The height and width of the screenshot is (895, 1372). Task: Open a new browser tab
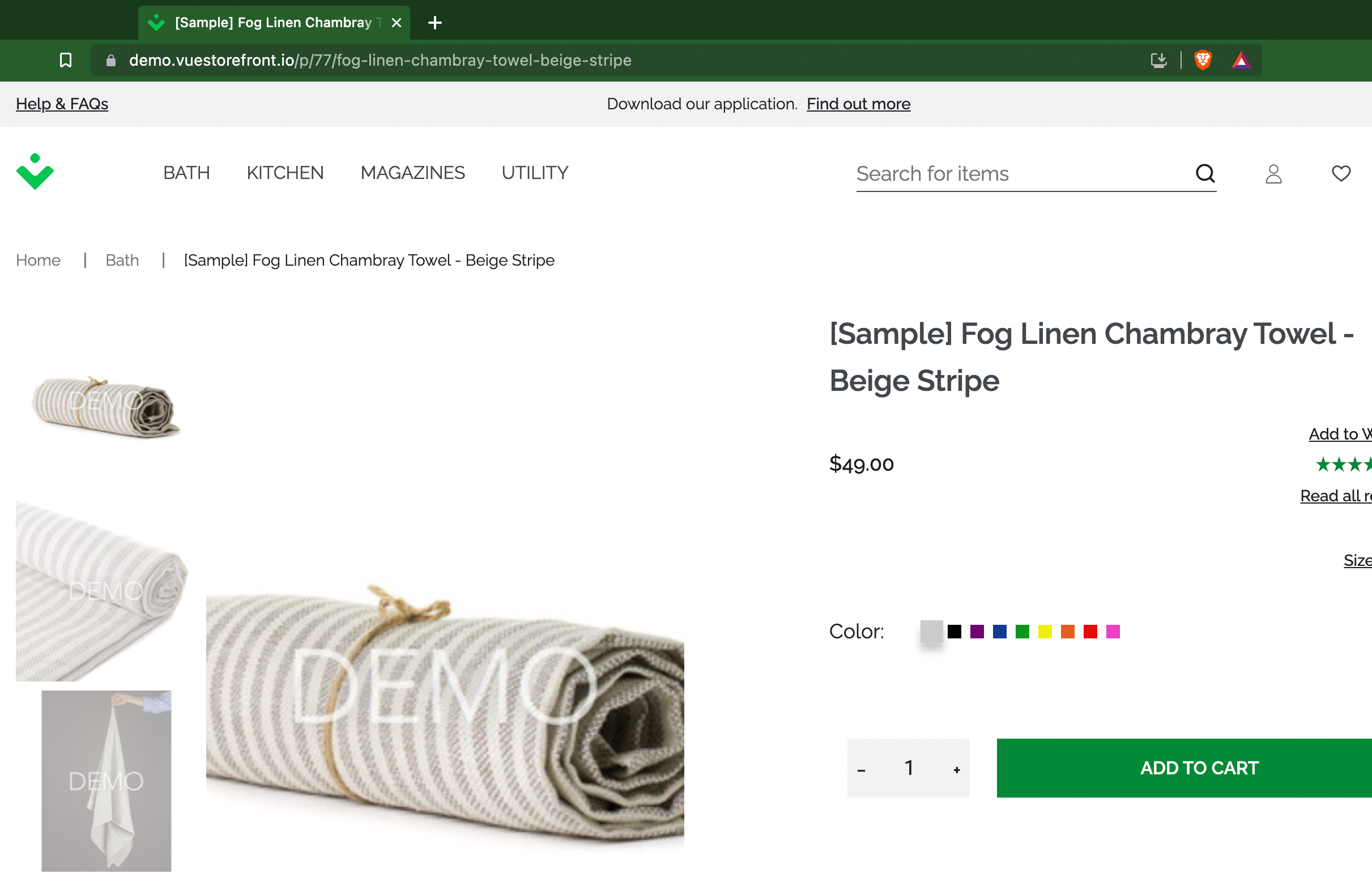(434, 23)
